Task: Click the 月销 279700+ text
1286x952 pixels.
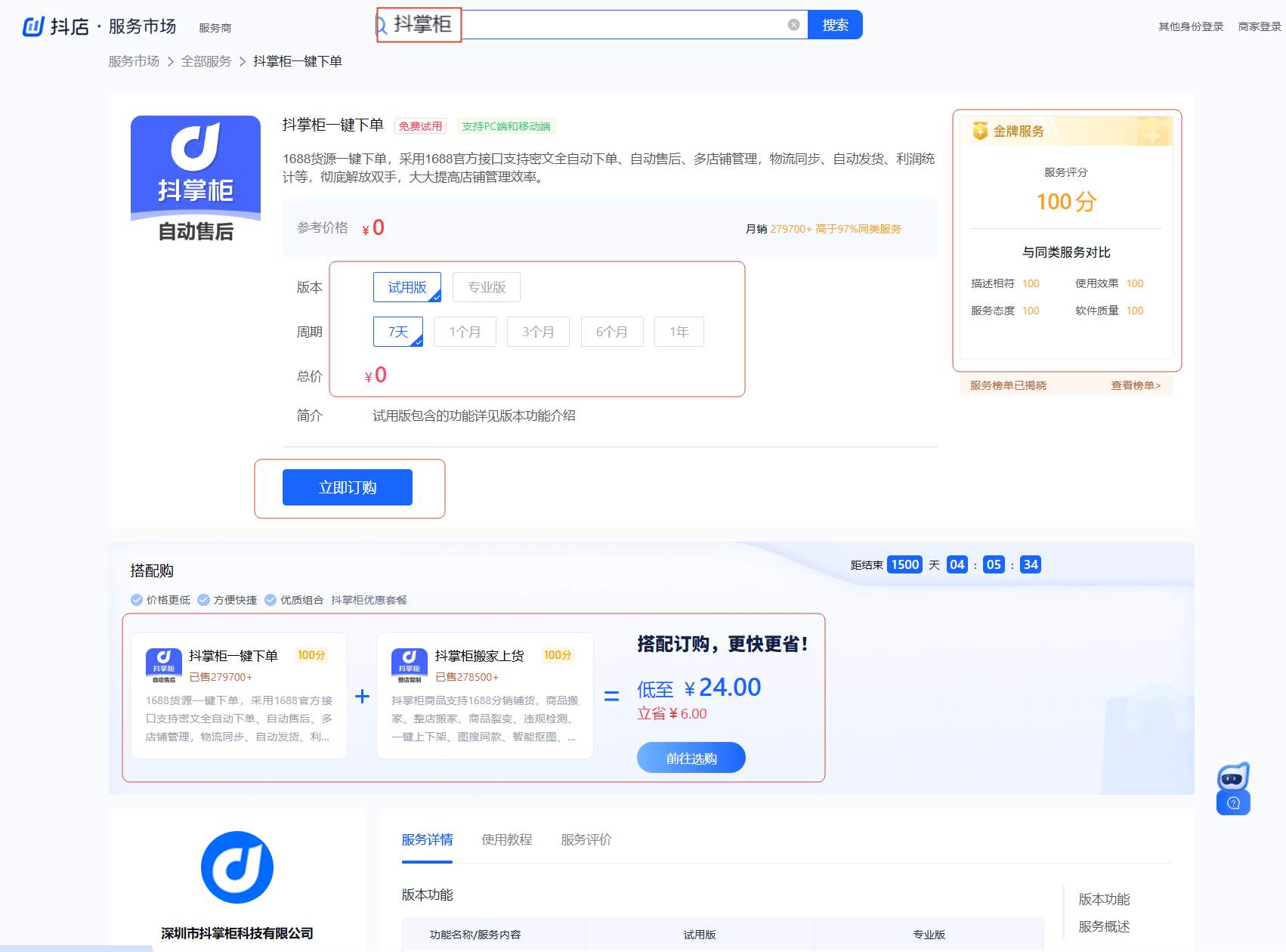Action: [x=778, y=229]
